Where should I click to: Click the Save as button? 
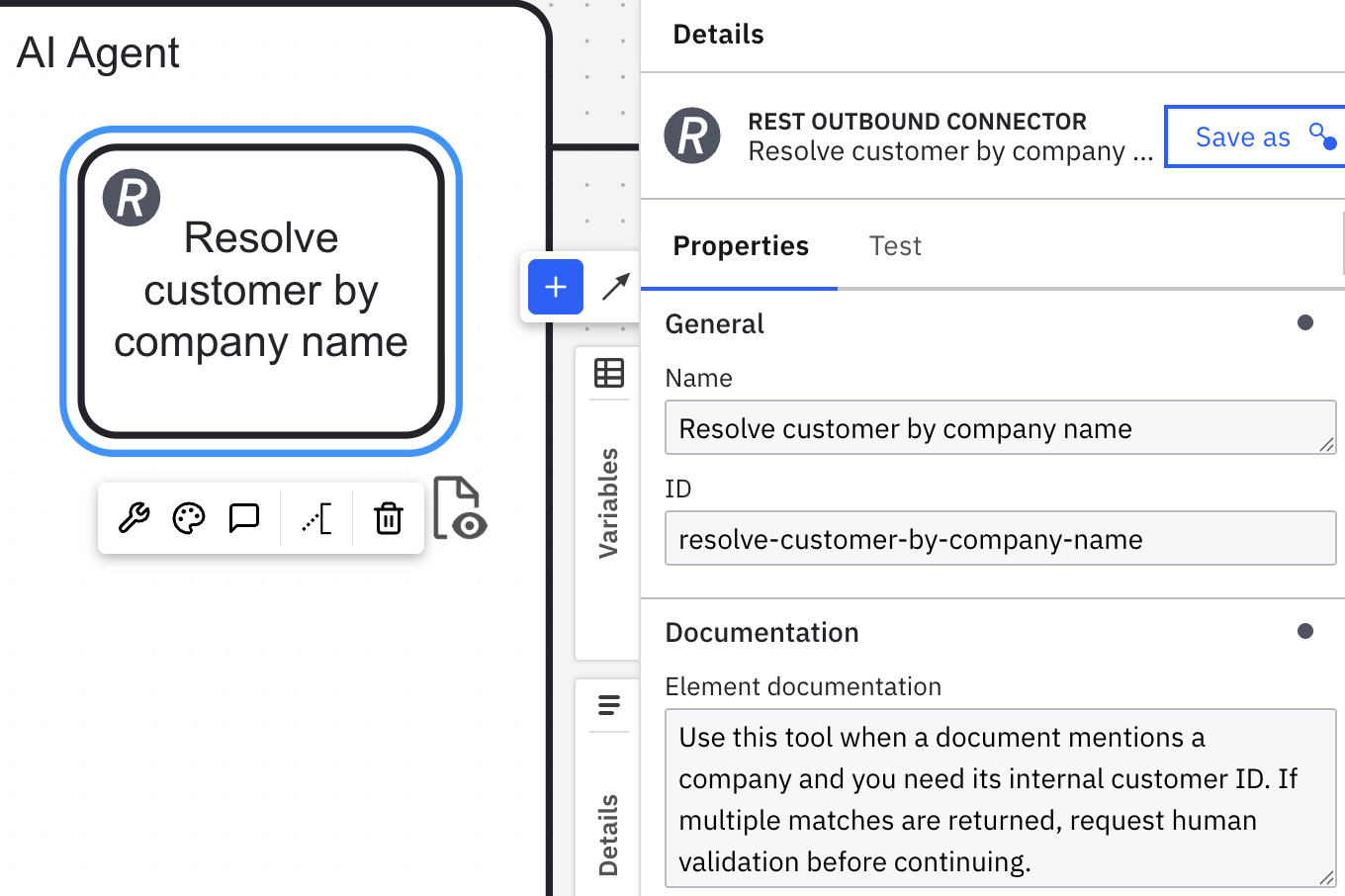click(1256, 136)
